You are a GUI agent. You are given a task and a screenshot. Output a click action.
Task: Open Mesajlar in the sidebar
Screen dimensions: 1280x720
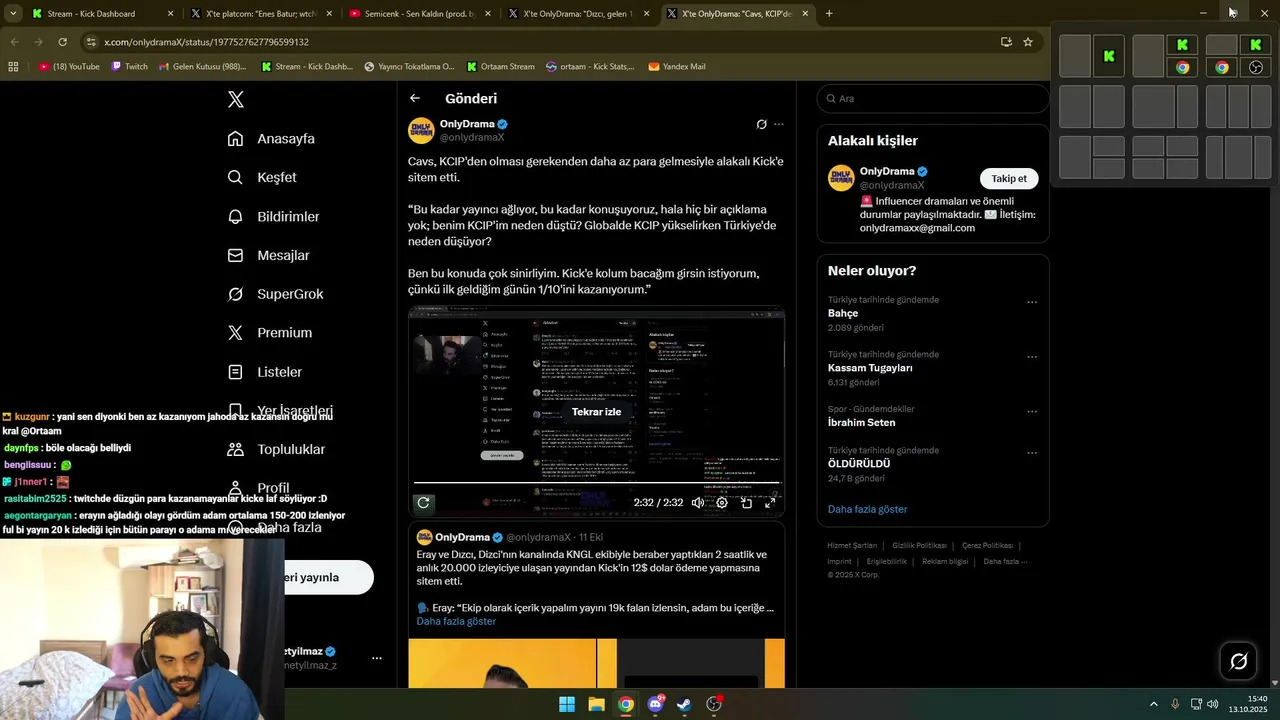tap(268, 255)
